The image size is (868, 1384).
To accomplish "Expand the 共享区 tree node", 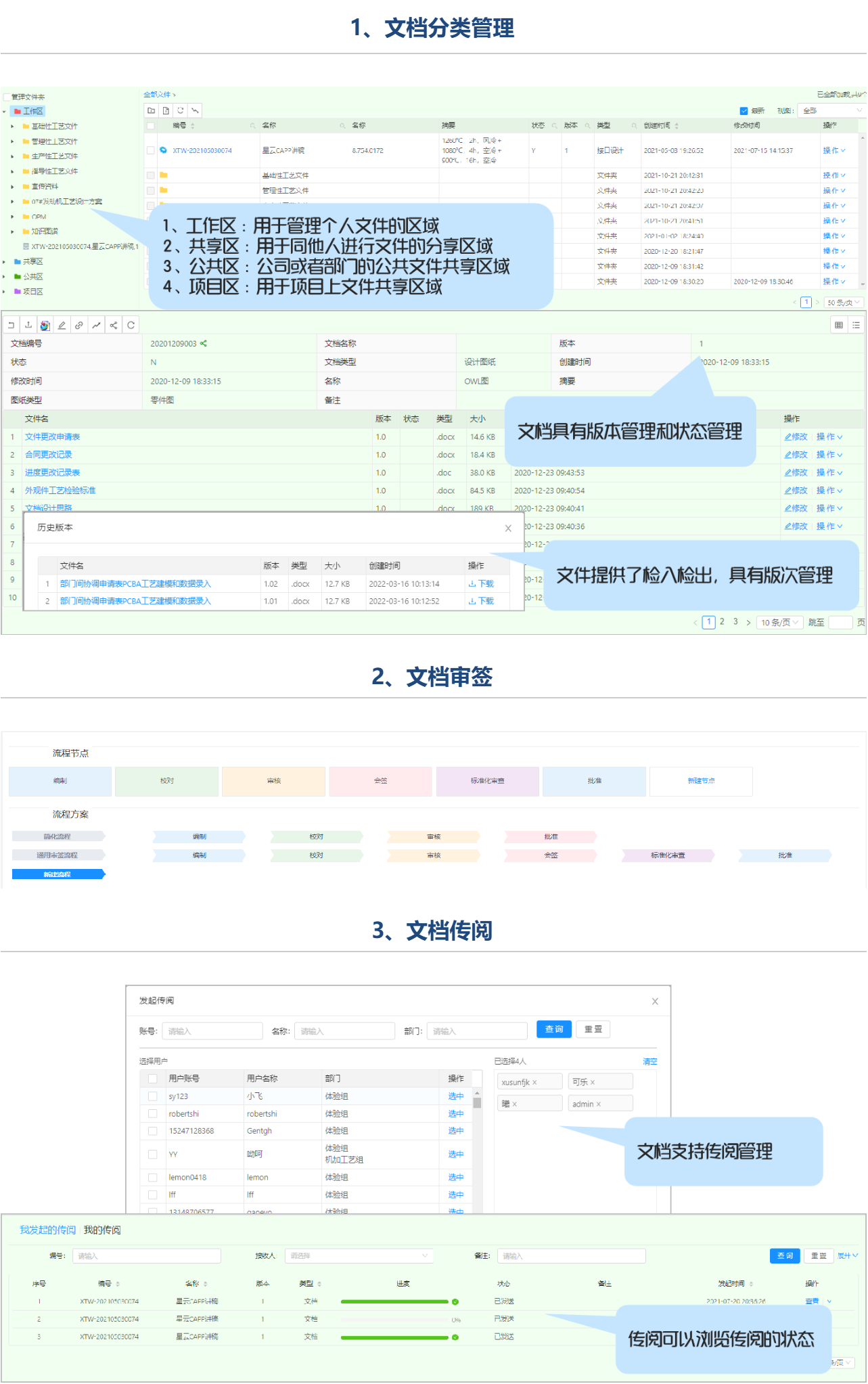I will point(5,261).
